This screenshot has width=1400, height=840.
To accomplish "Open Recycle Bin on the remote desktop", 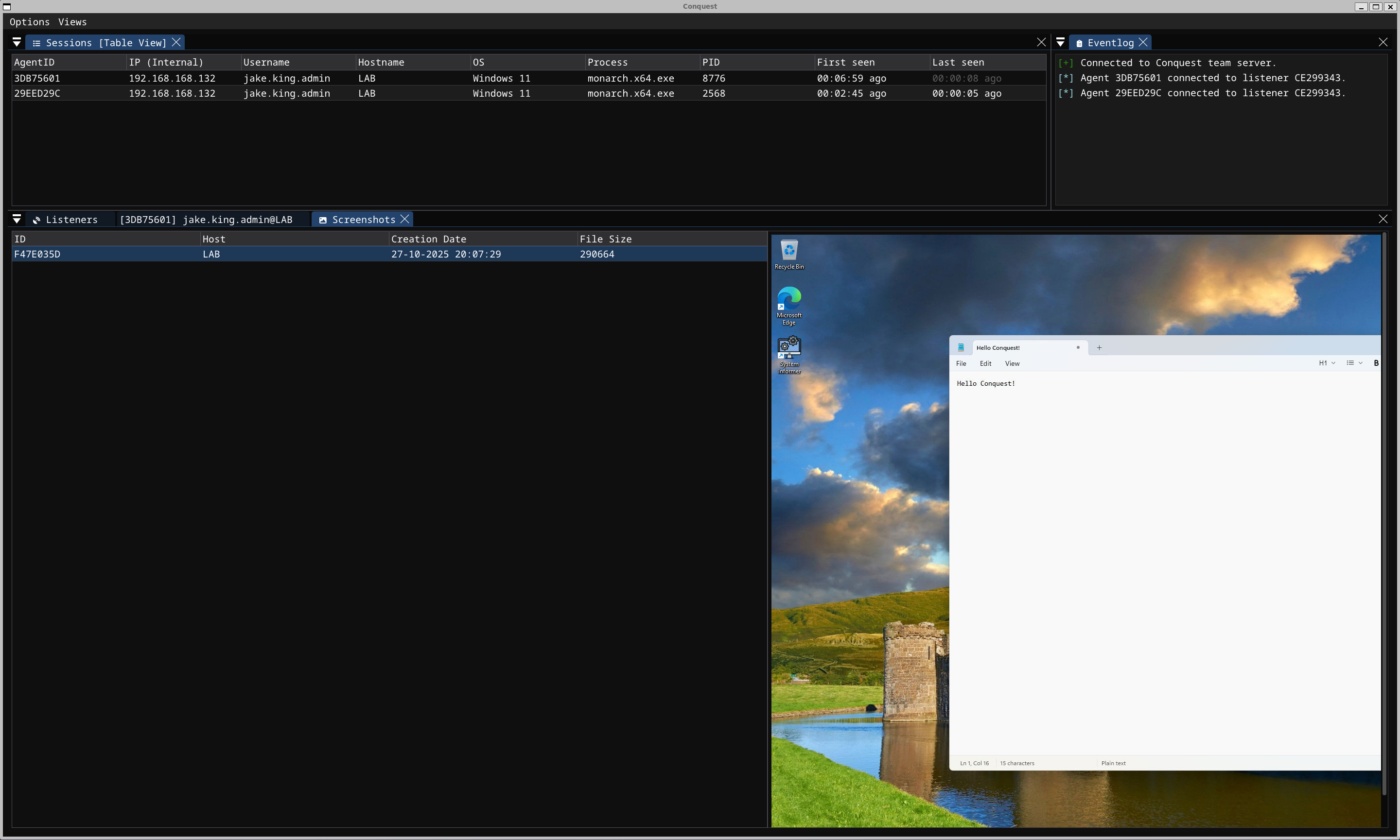I will tap(788, 249).
